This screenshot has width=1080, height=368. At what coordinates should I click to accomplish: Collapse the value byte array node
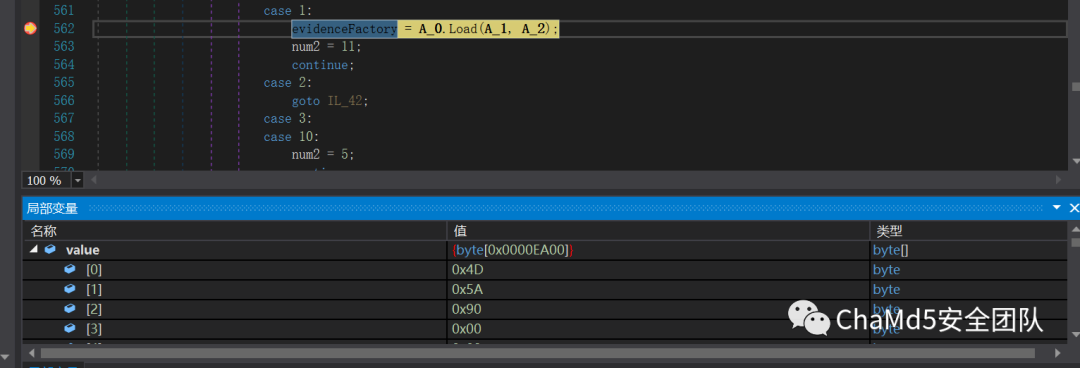34,250
